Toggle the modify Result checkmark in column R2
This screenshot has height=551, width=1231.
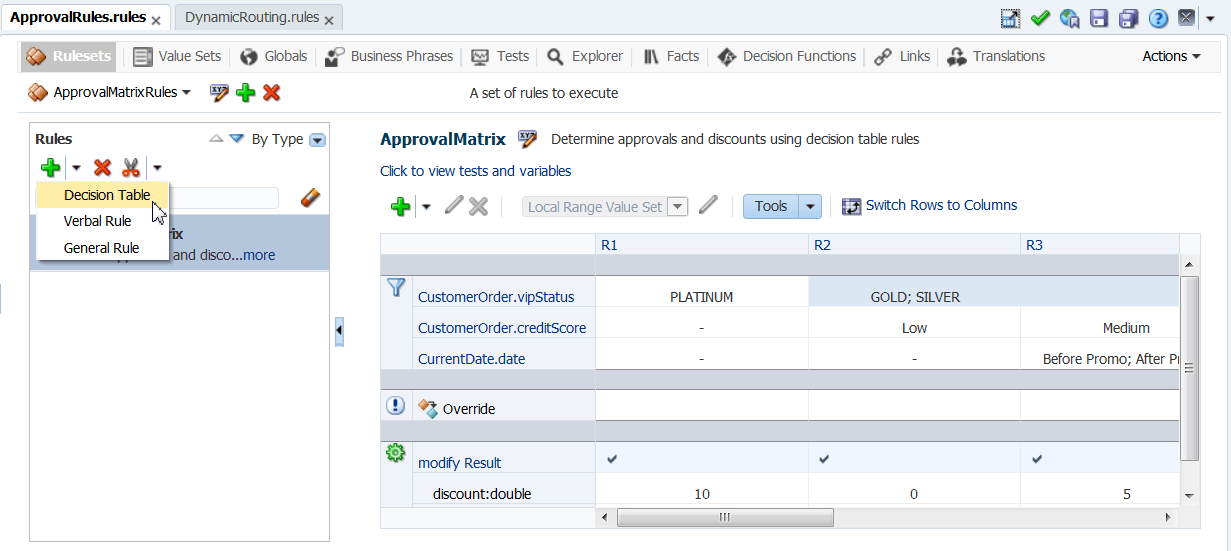tap(824, 459)
